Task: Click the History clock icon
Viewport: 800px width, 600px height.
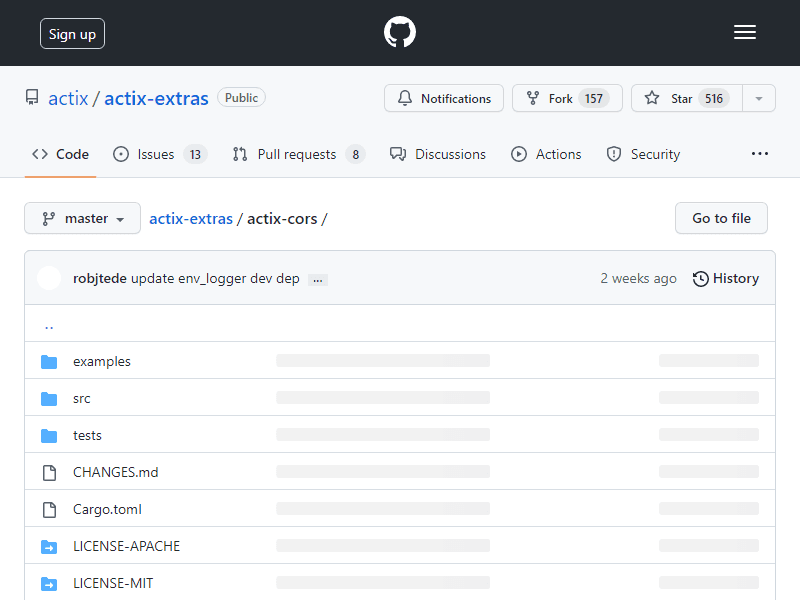Action: tap(701, 279)
